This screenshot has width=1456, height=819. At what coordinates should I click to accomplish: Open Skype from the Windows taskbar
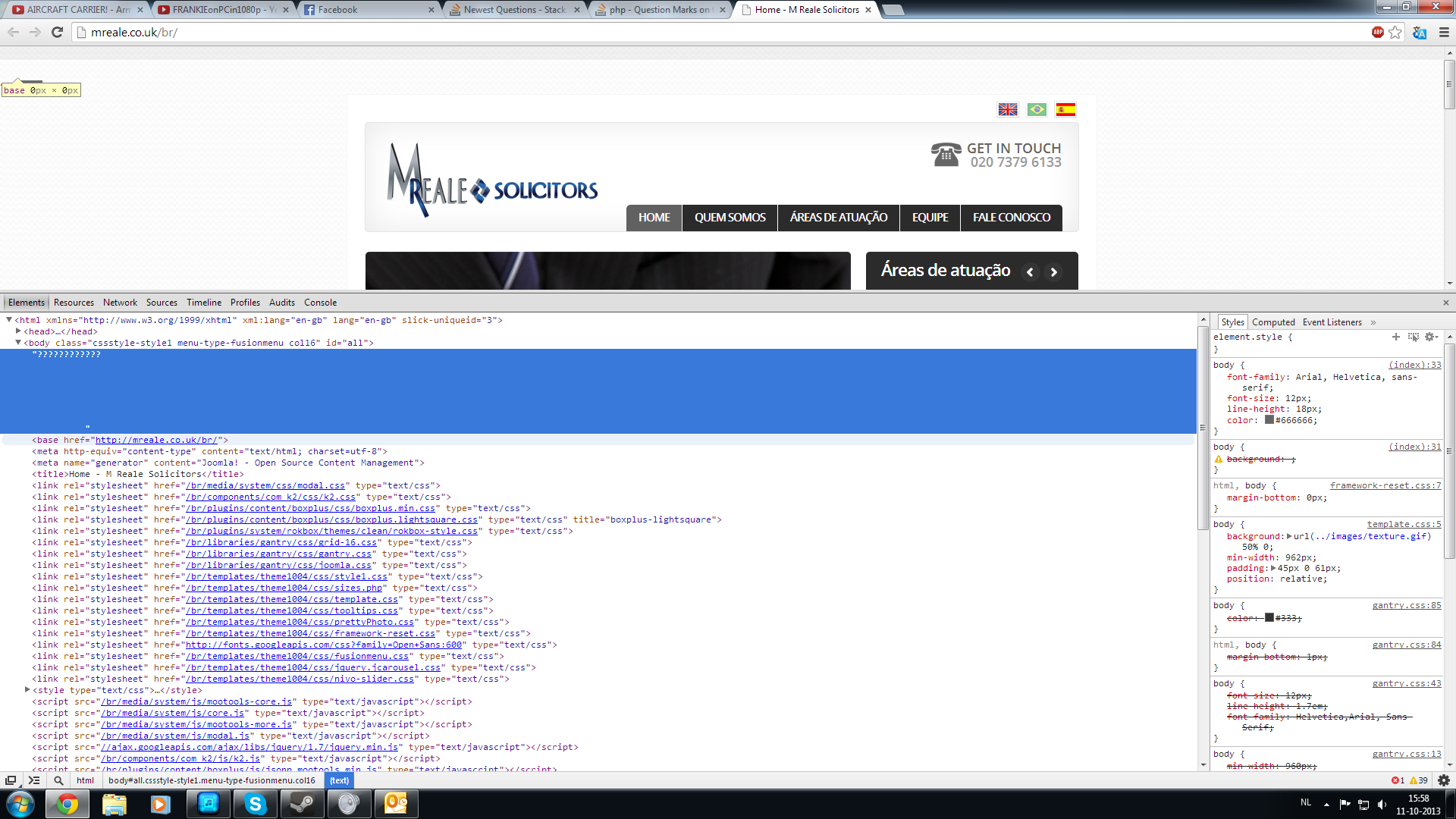click(x=256, y=804)
